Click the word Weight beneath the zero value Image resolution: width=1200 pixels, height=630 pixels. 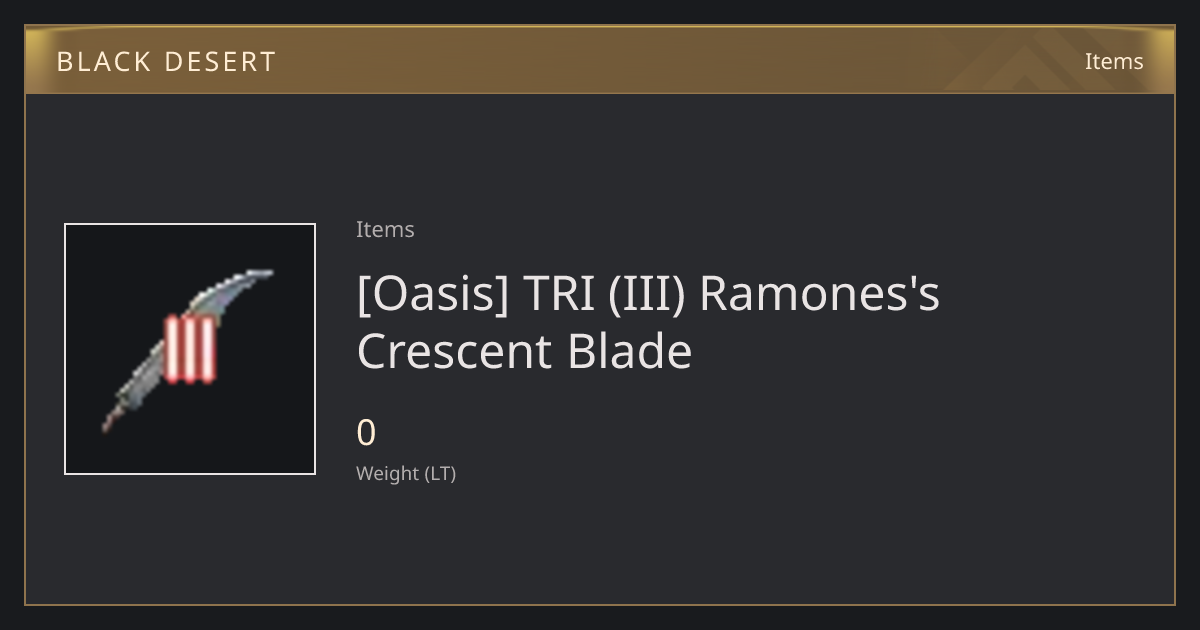click(388, 474)
